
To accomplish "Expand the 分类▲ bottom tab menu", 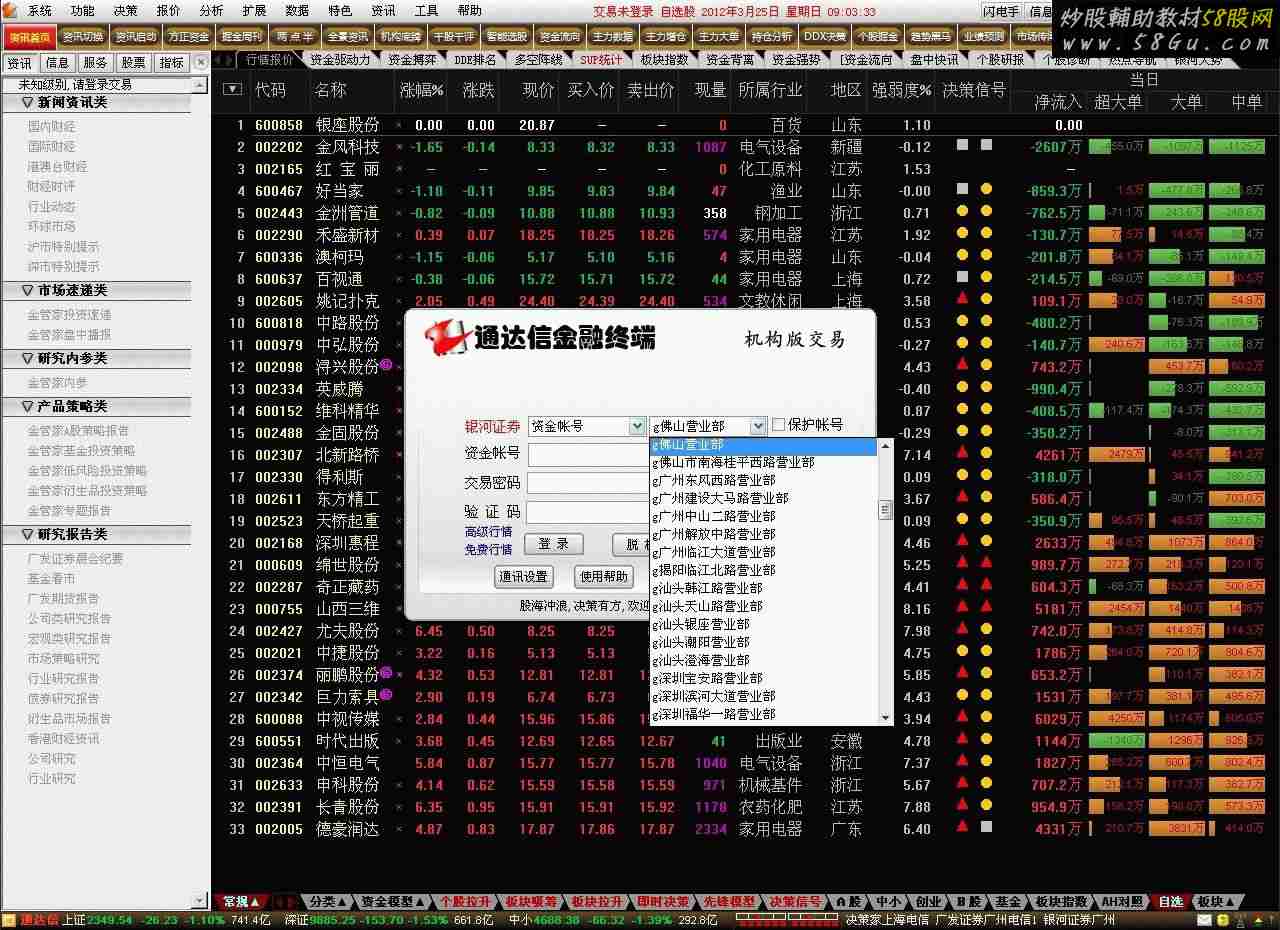I will [x=328, y=901].
